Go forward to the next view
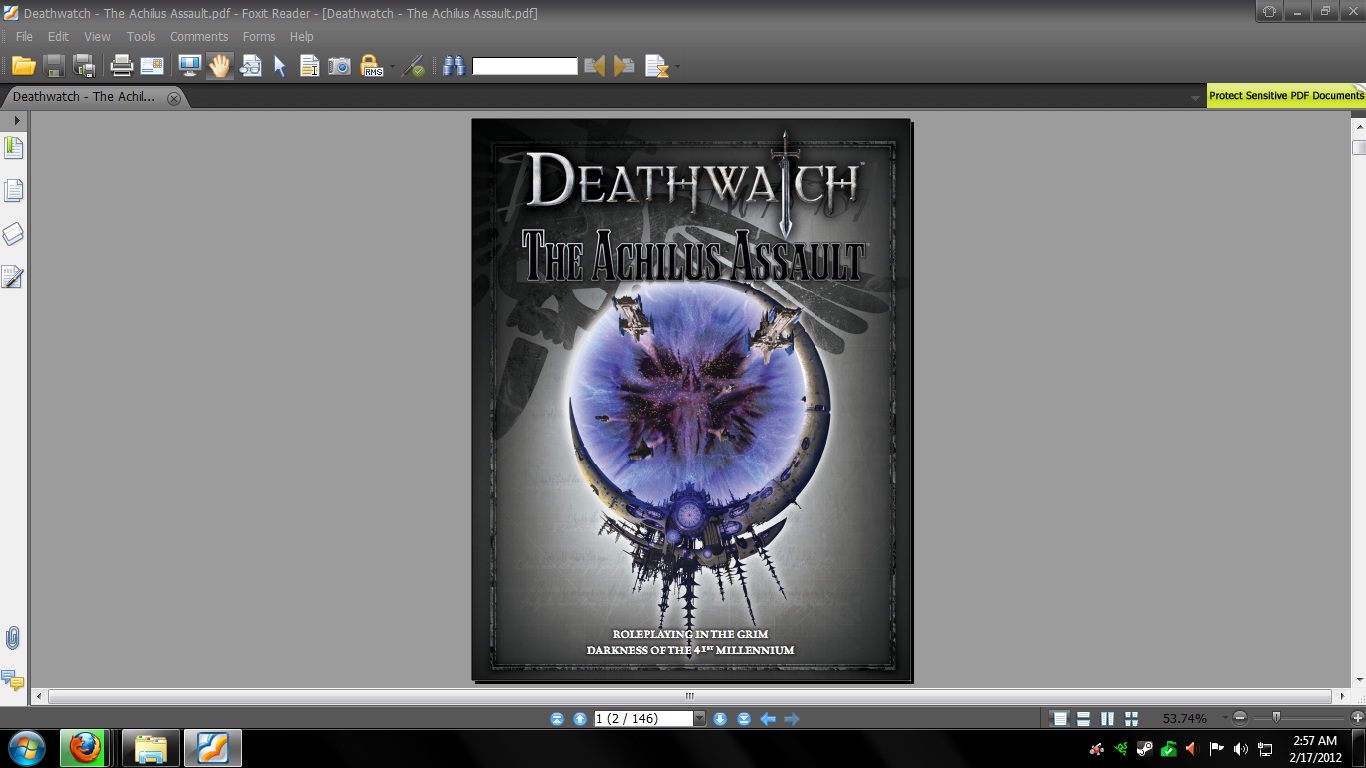 tap(792, 718)
